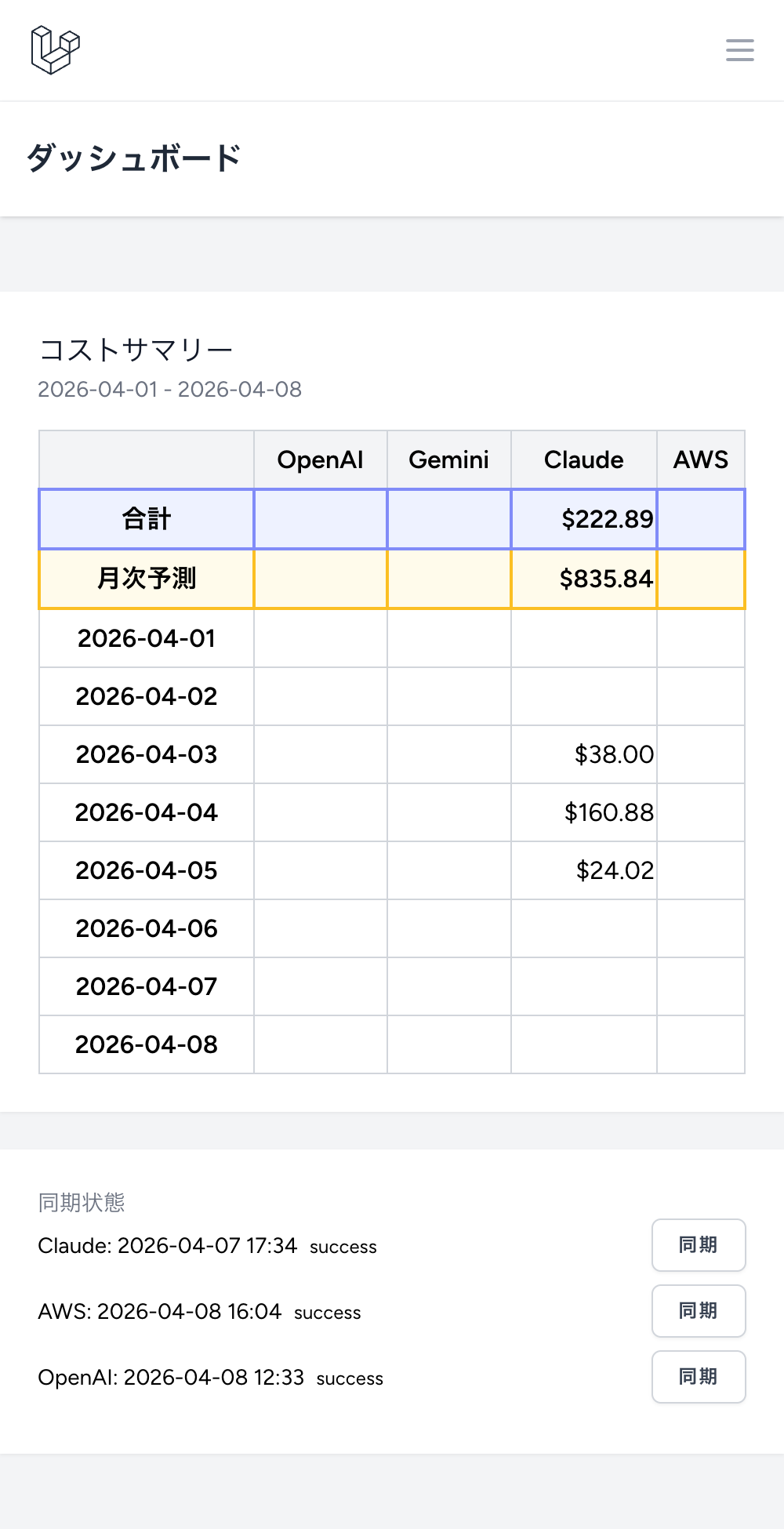The image size is (784, 1529).
Task: Click the $38.00 cost cell
Action: (x=613, y=754)
